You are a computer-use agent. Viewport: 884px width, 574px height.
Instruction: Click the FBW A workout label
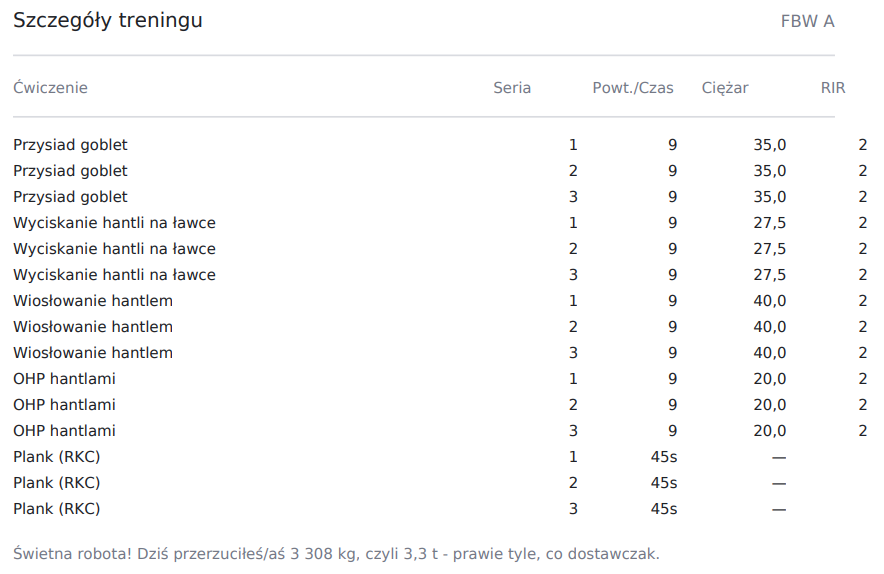point(807,22)
